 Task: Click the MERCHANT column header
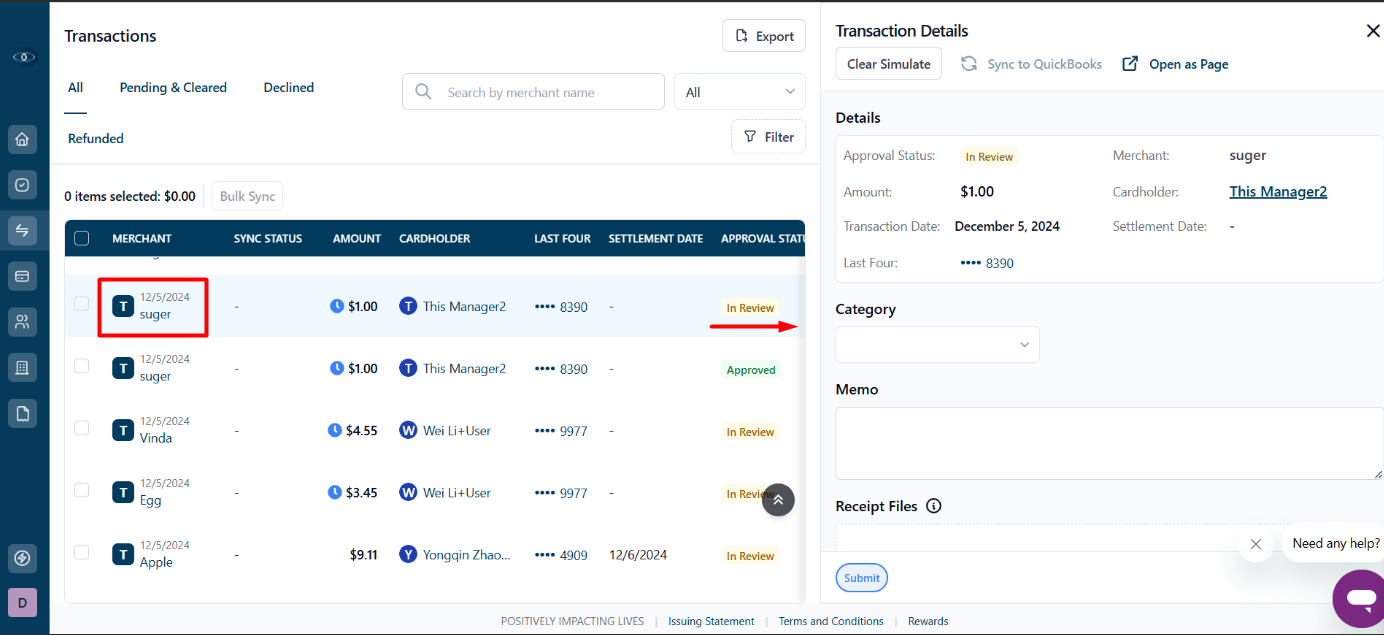(142, 239)
